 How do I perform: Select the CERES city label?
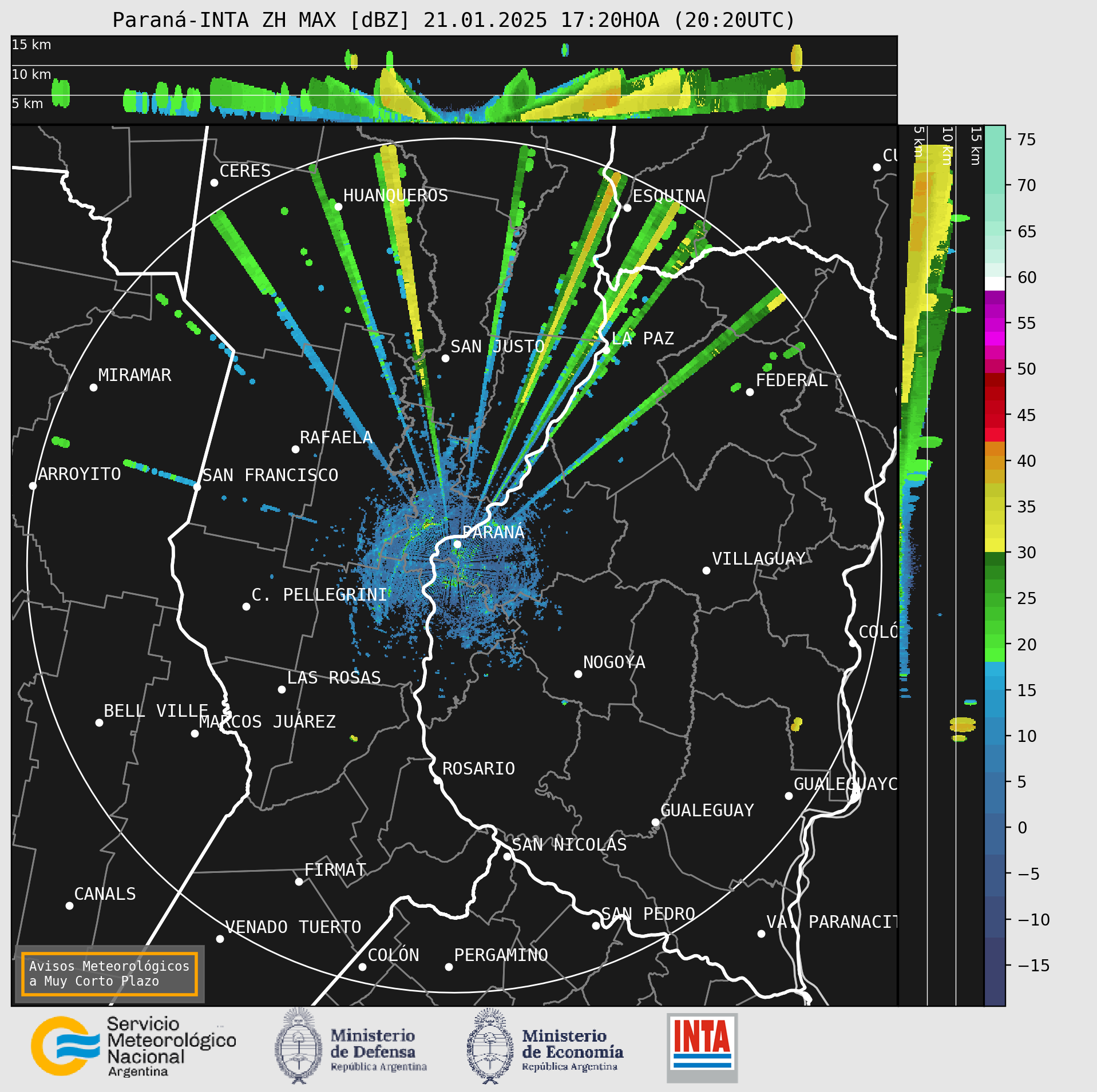245,170
